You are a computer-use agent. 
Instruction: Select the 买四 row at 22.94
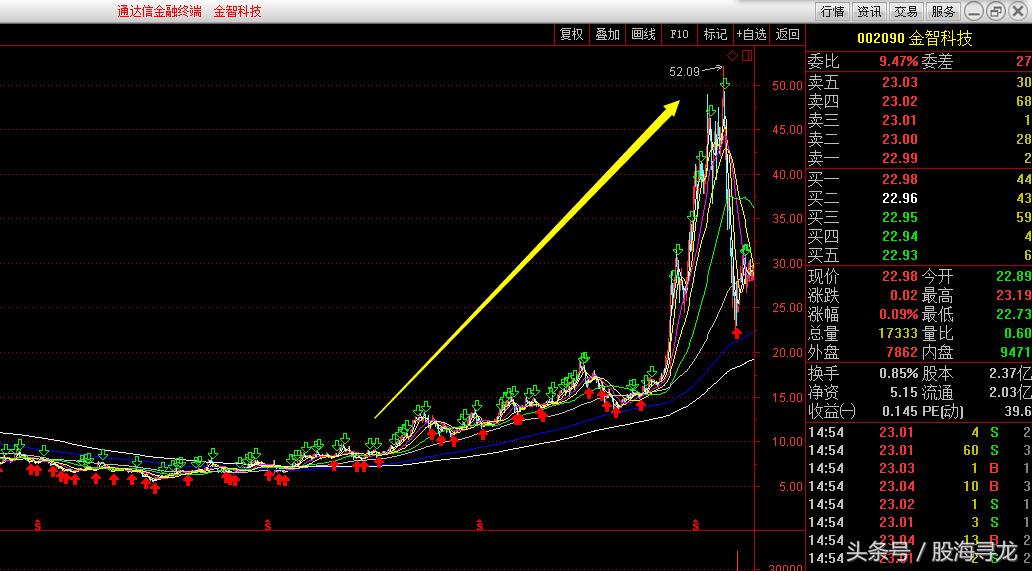pyautogui.click(x=919, y=236)
